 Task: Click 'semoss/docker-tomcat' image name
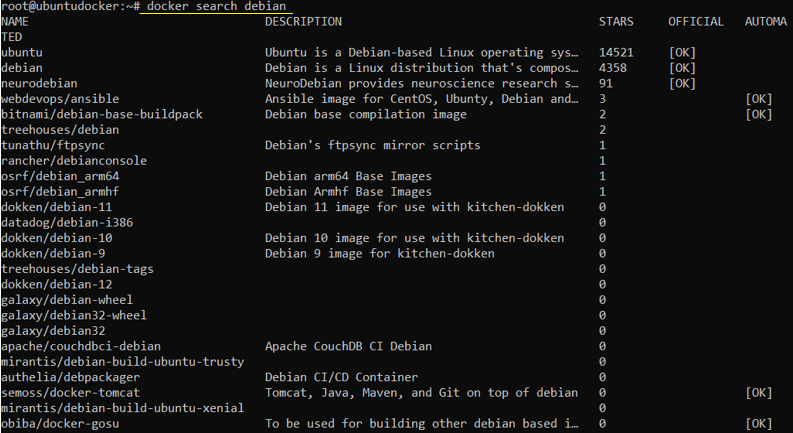[70, 393]
